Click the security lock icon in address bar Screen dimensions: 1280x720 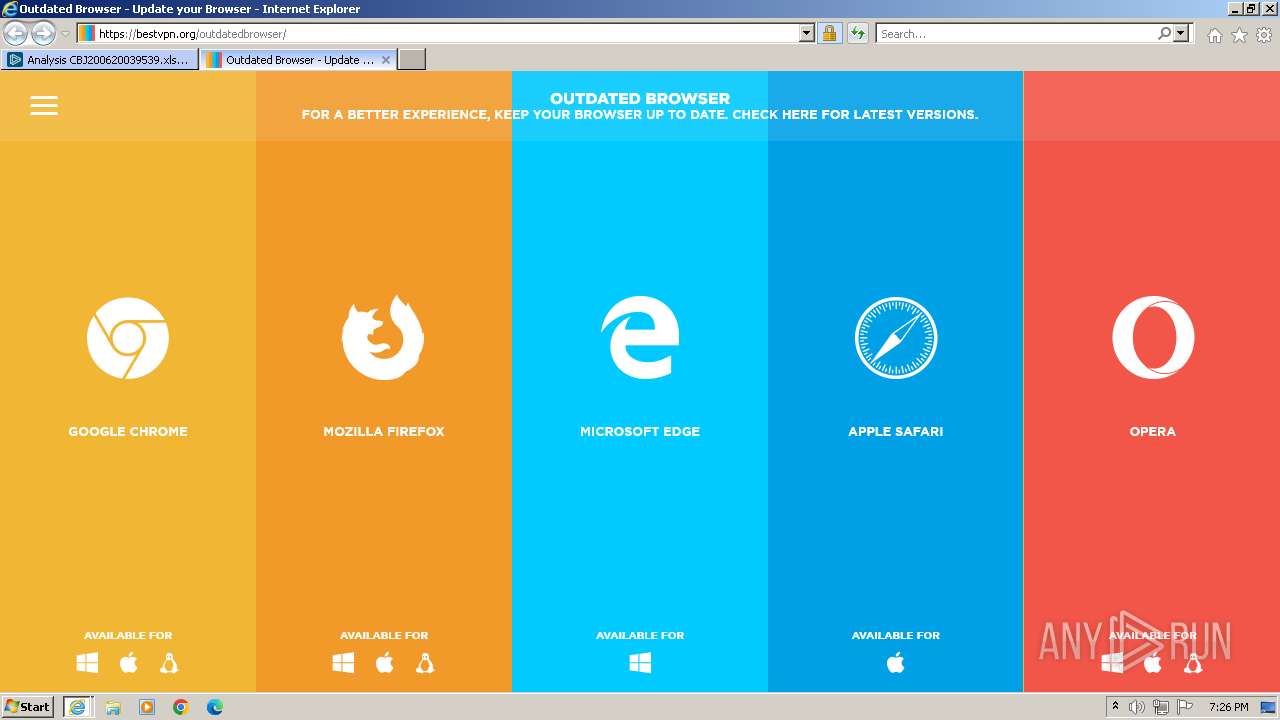click(829, 33)
